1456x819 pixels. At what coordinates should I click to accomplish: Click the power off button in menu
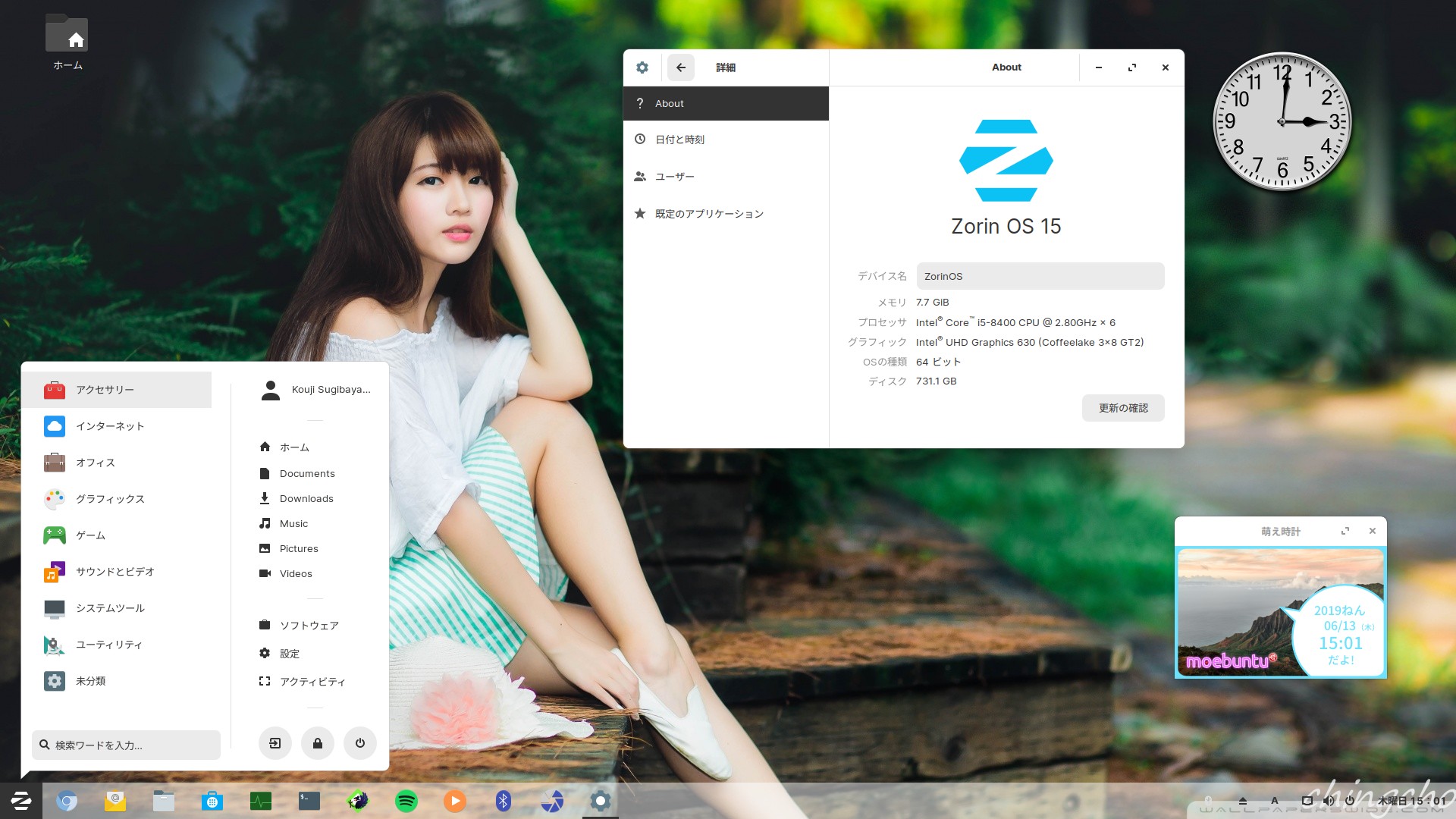[360, 743]
